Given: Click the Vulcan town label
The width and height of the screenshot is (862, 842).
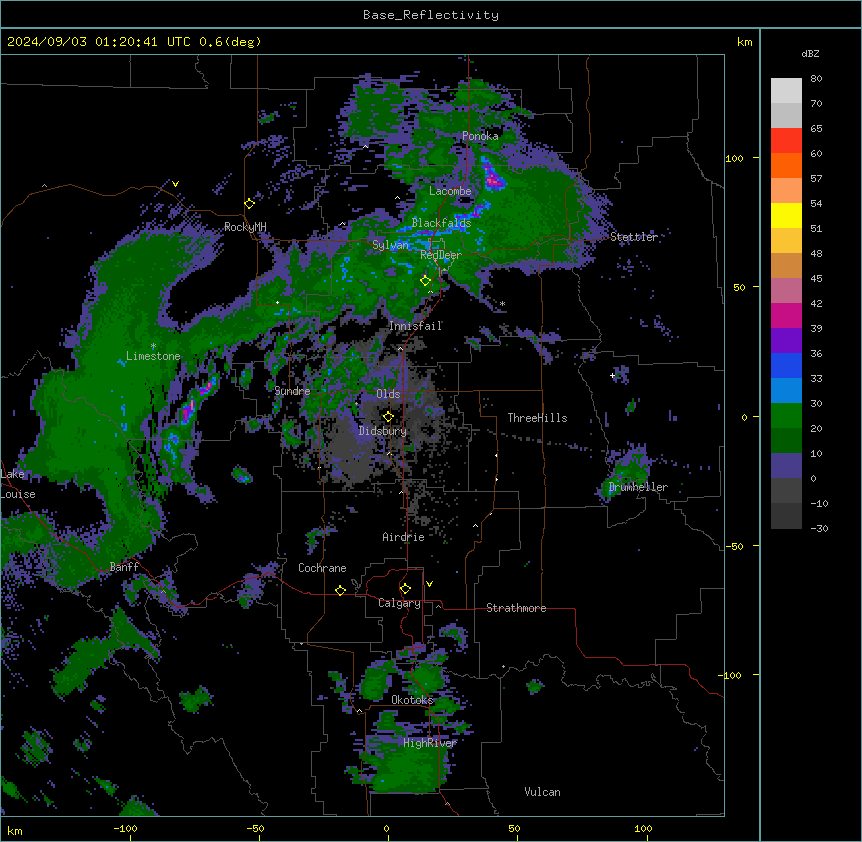Looking at the screenshot, I should point(542,792).
